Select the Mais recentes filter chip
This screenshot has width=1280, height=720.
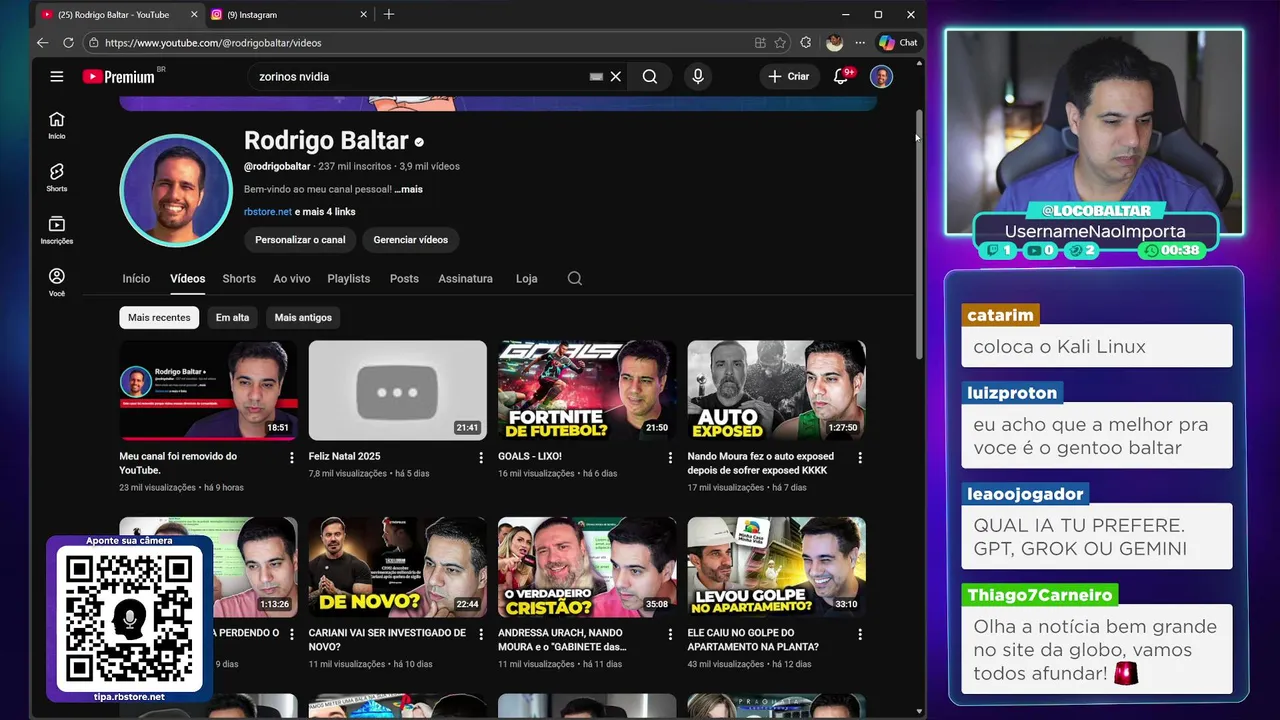(x=159, y=317)
